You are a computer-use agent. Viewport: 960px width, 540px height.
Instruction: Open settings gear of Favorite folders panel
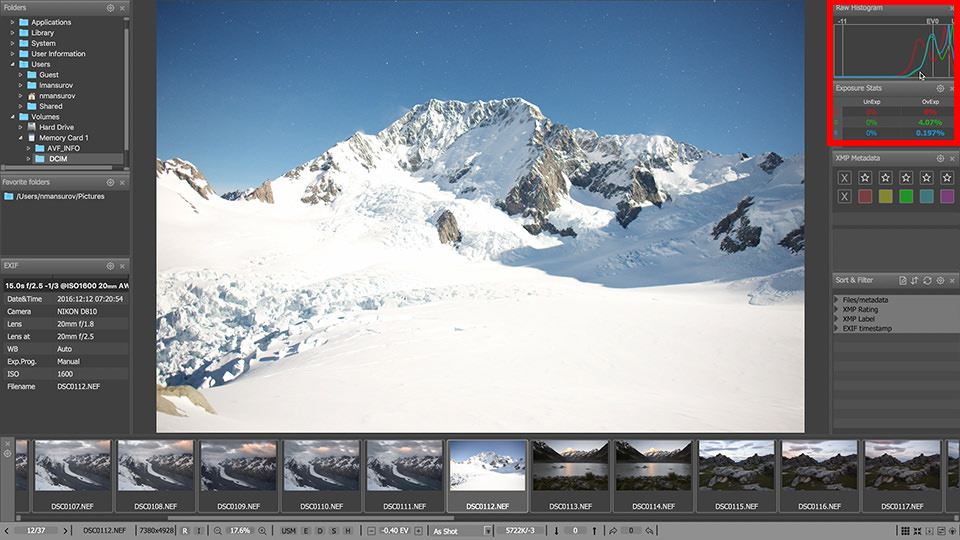(x=110, y=182)
